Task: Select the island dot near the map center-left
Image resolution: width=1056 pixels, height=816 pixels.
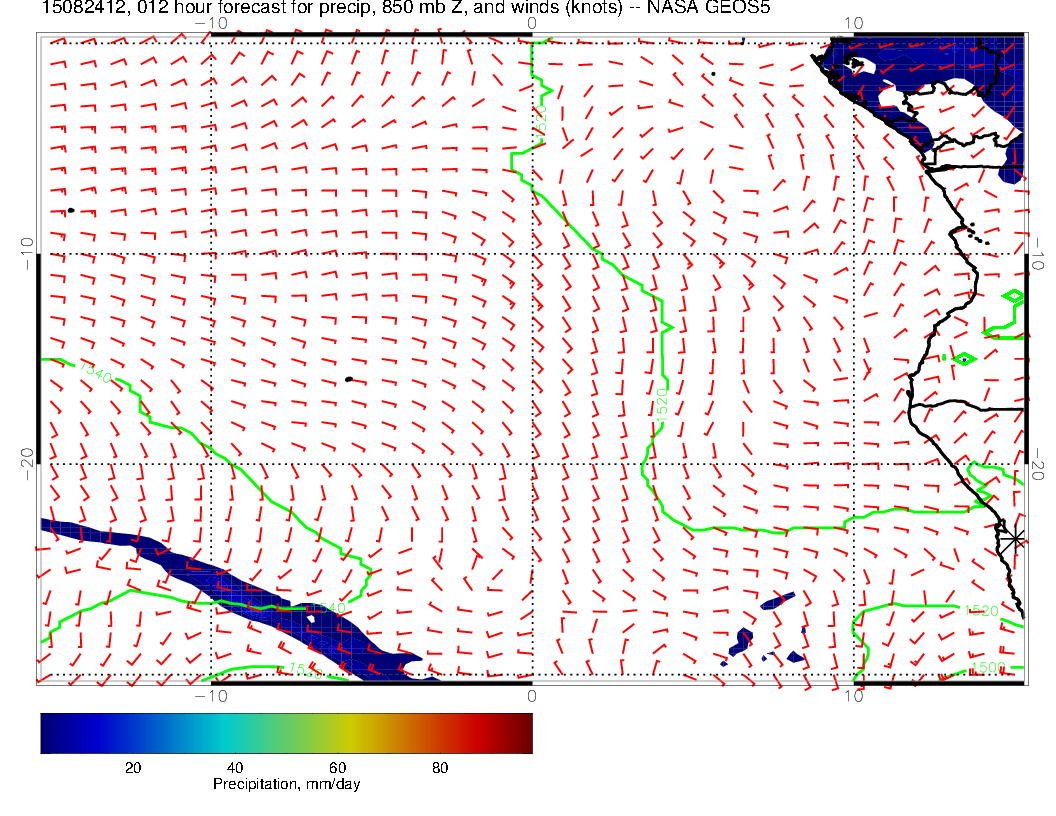Action: coord(348,379)
